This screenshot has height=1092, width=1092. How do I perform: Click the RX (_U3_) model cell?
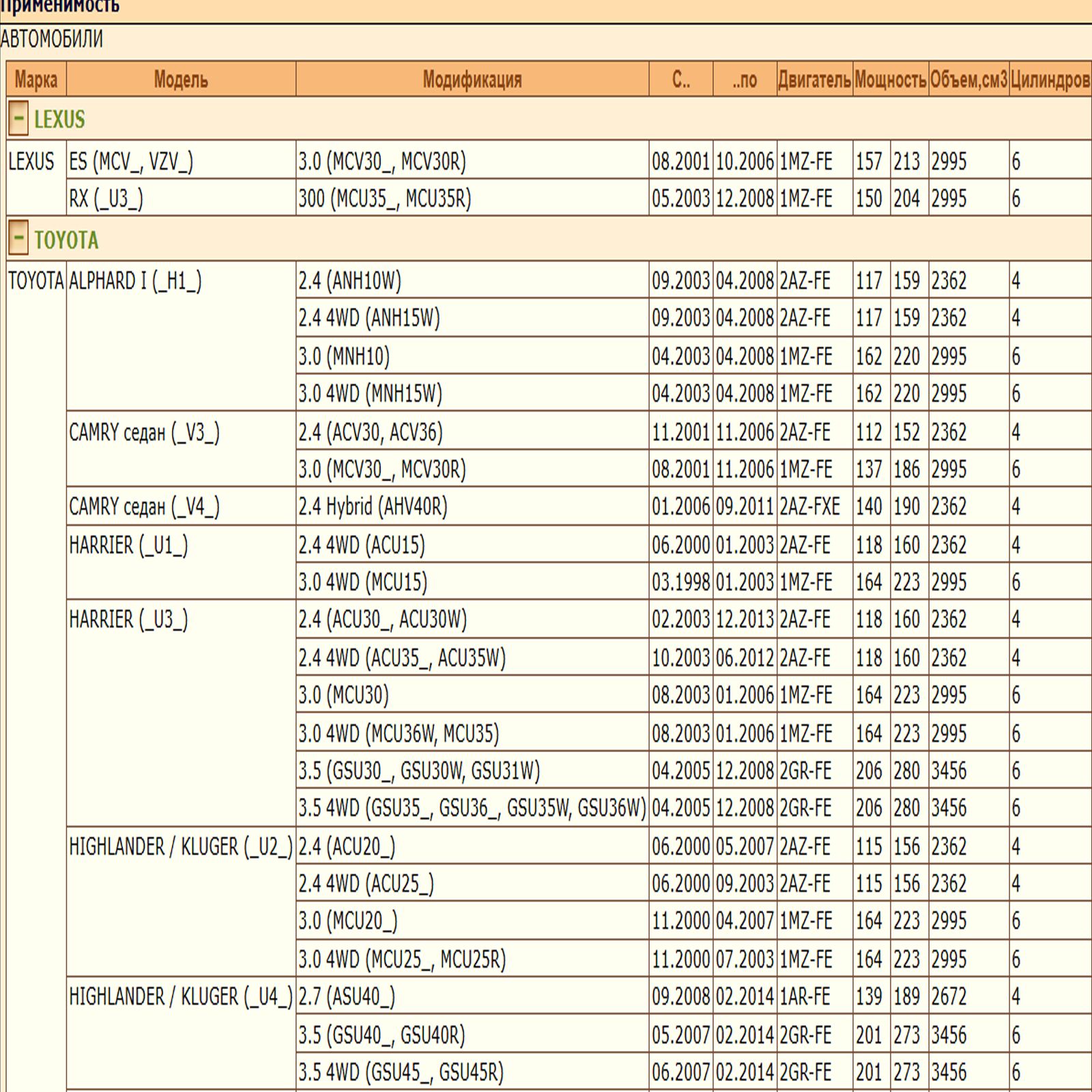106,199
